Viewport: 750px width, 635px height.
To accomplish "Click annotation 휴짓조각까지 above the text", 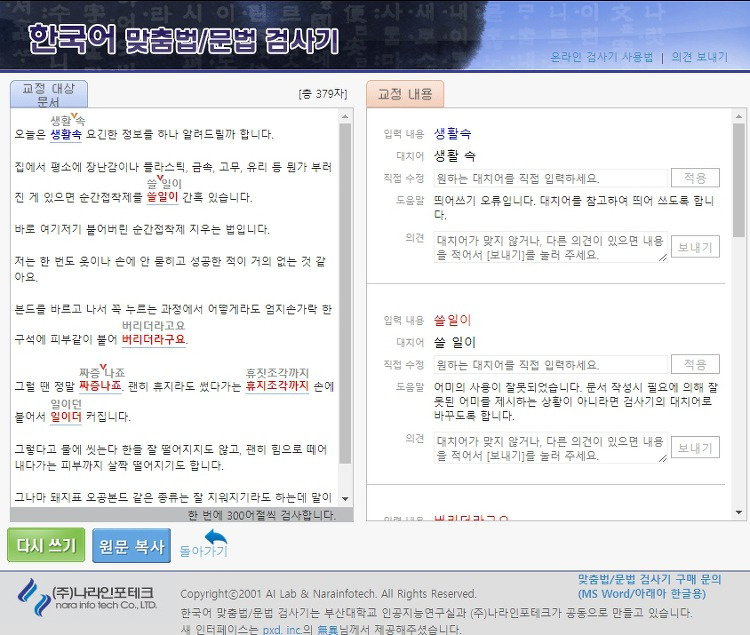I will coord(277,372).
